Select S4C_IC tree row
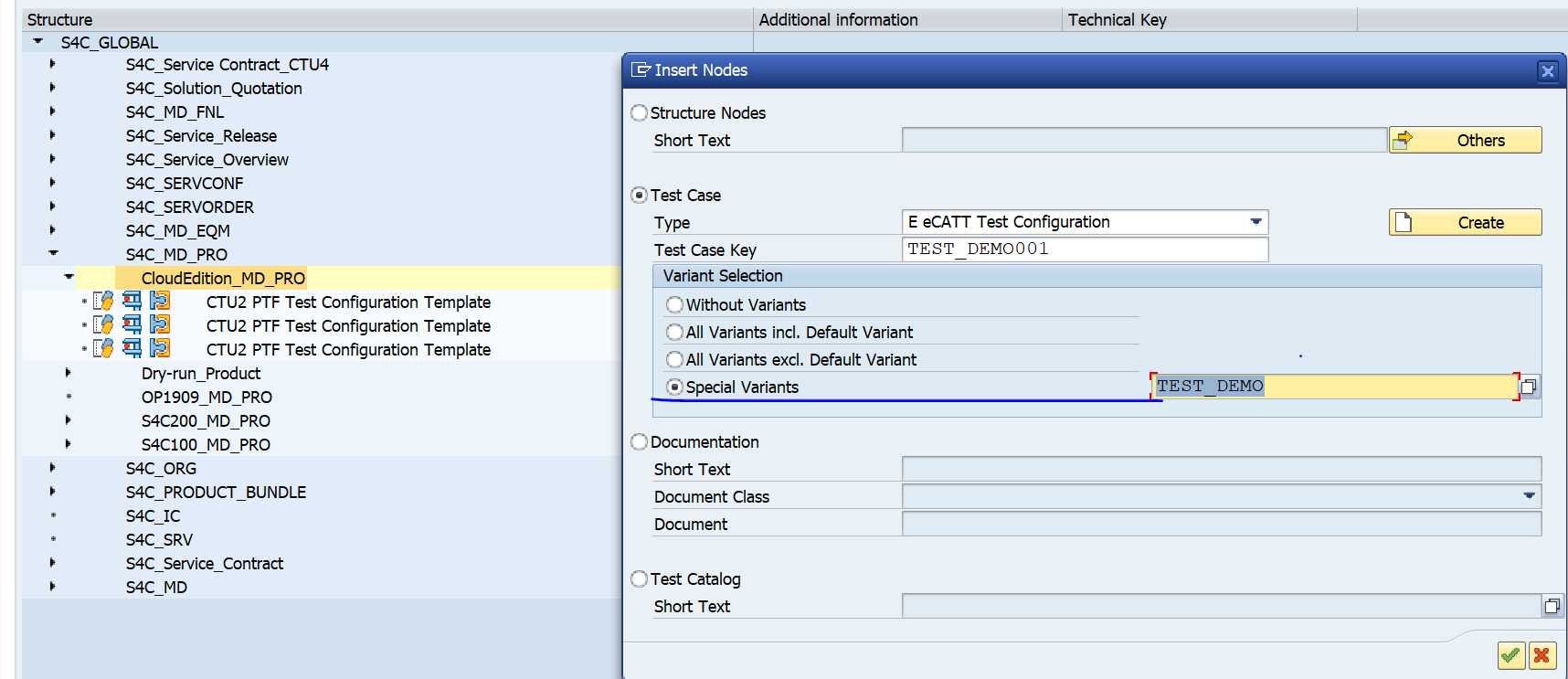This screenshot has width=1568, height=679. 153,516
